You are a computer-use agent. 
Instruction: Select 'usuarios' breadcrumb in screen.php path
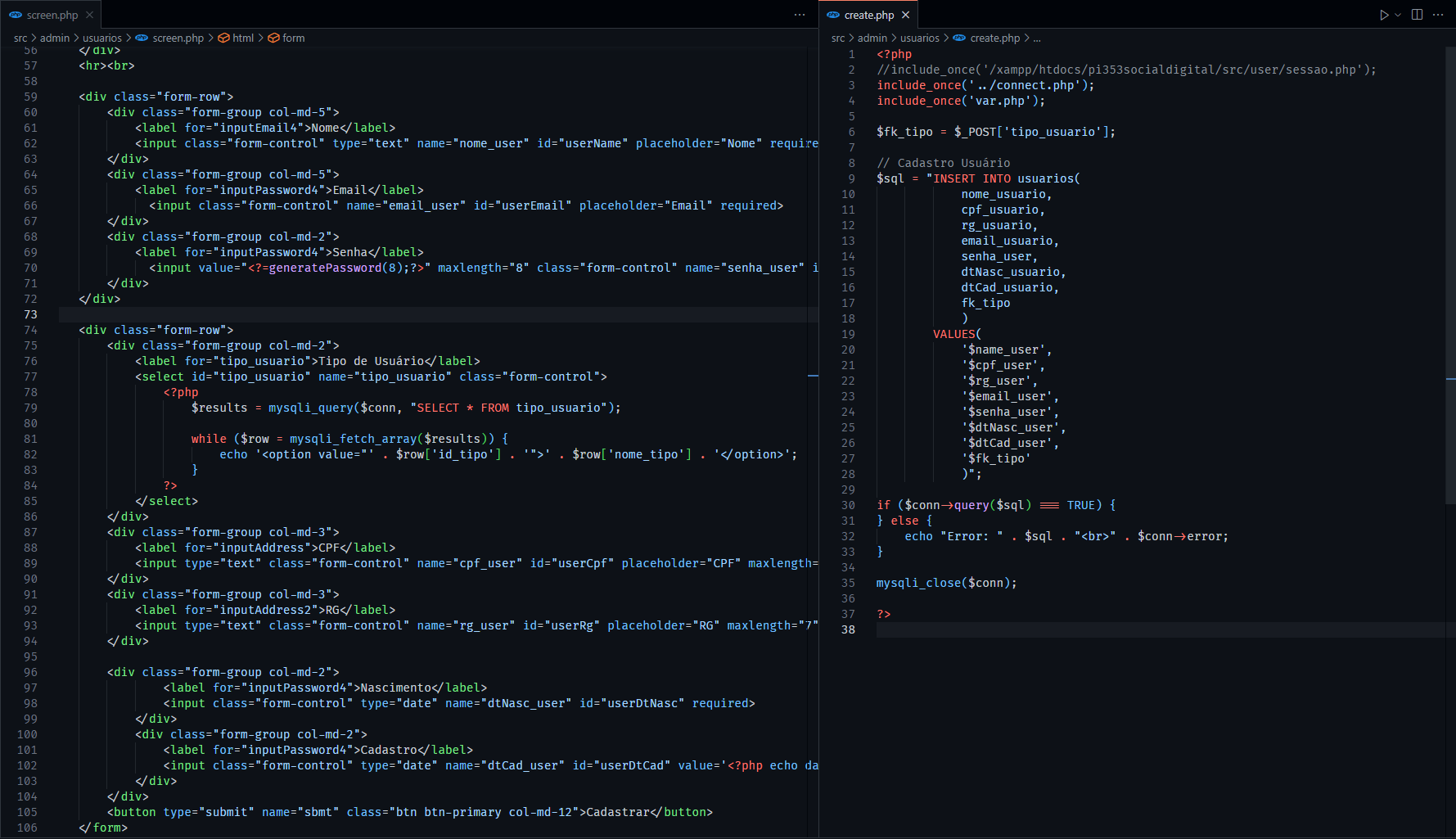point(102,38)
